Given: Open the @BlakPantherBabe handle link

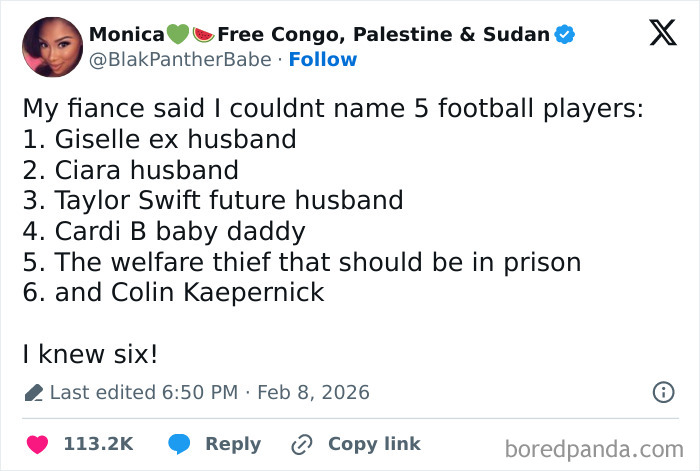Looking at the screenshot, I should [180, 59].
